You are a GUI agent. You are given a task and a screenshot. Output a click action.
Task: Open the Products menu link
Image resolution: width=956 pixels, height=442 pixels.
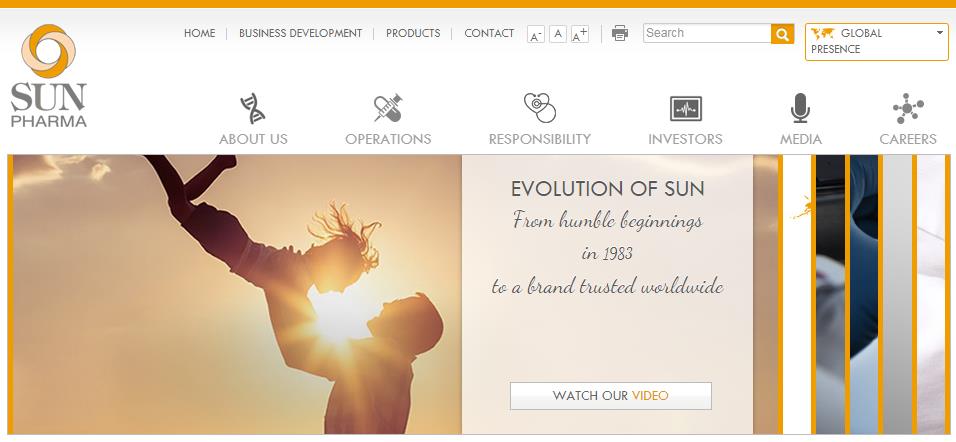coord(413,33)
